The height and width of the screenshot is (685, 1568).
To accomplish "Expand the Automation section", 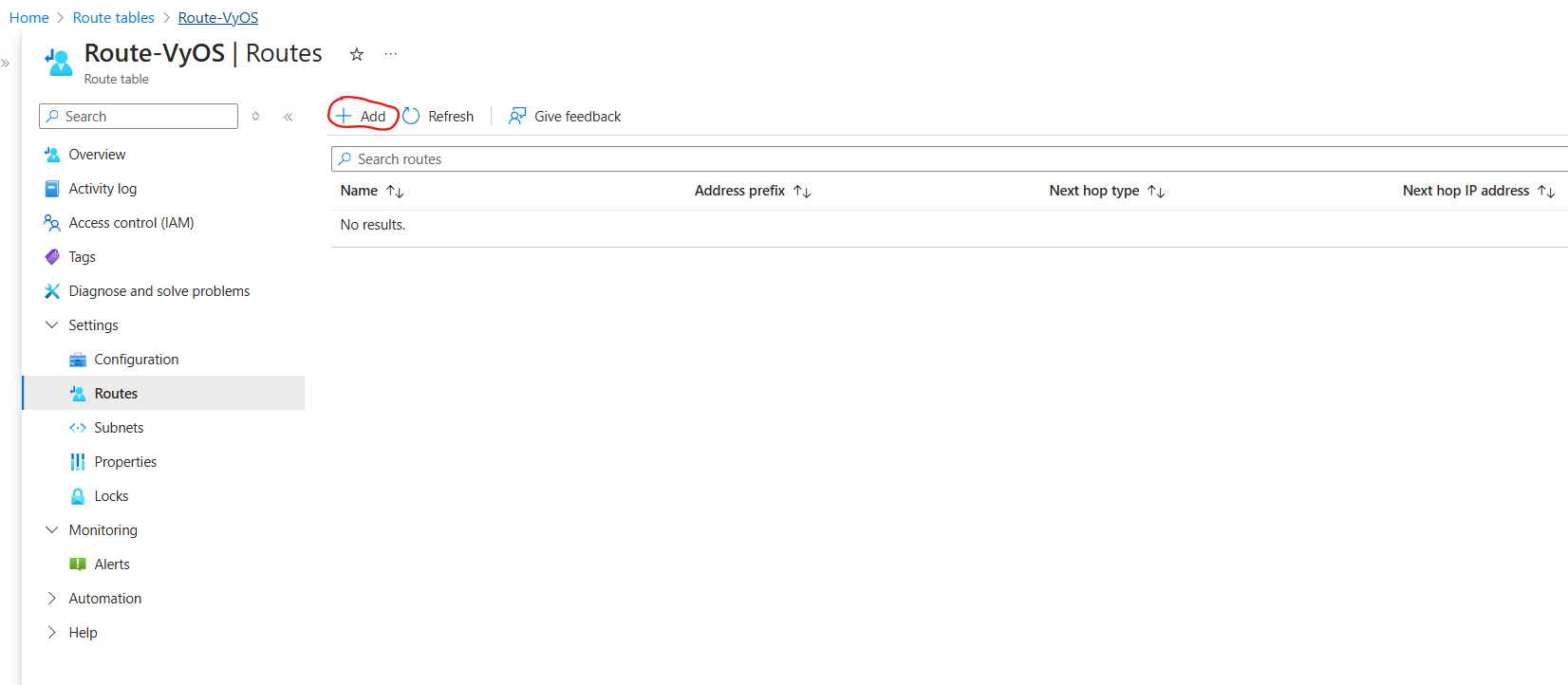I will pos(52,599).
